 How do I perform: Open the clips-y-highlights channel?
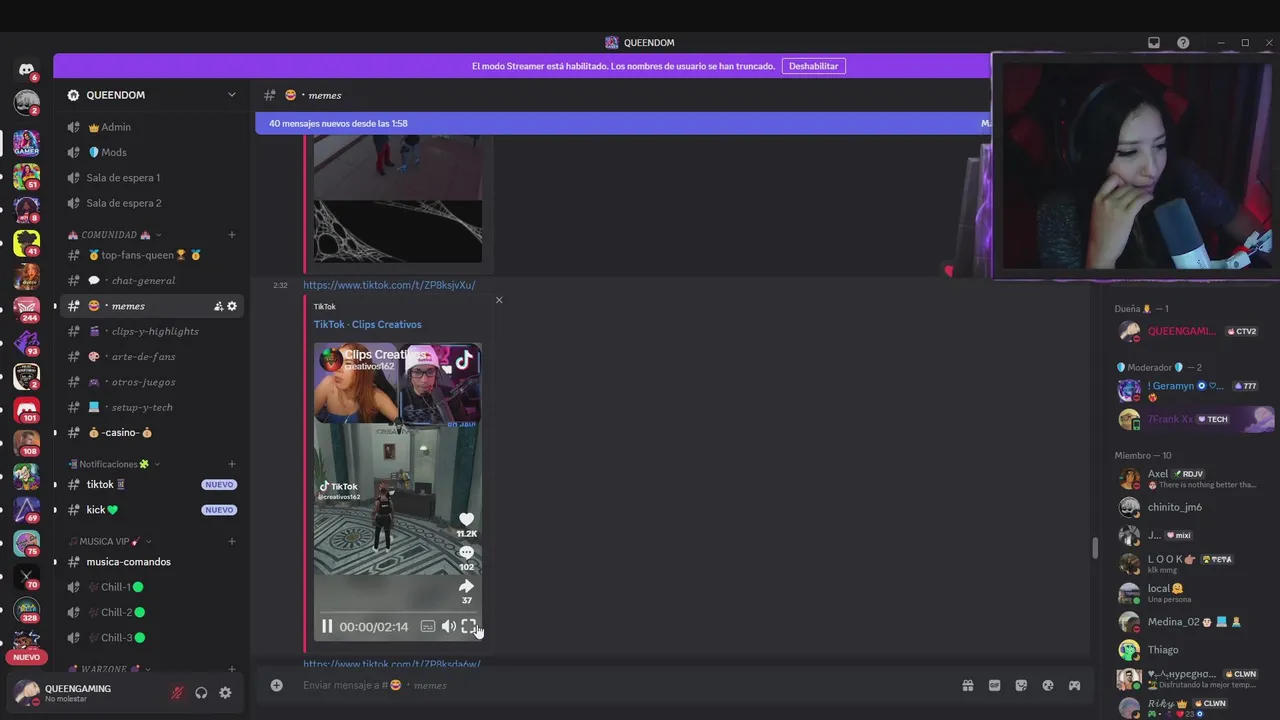[x=152, y=331]
